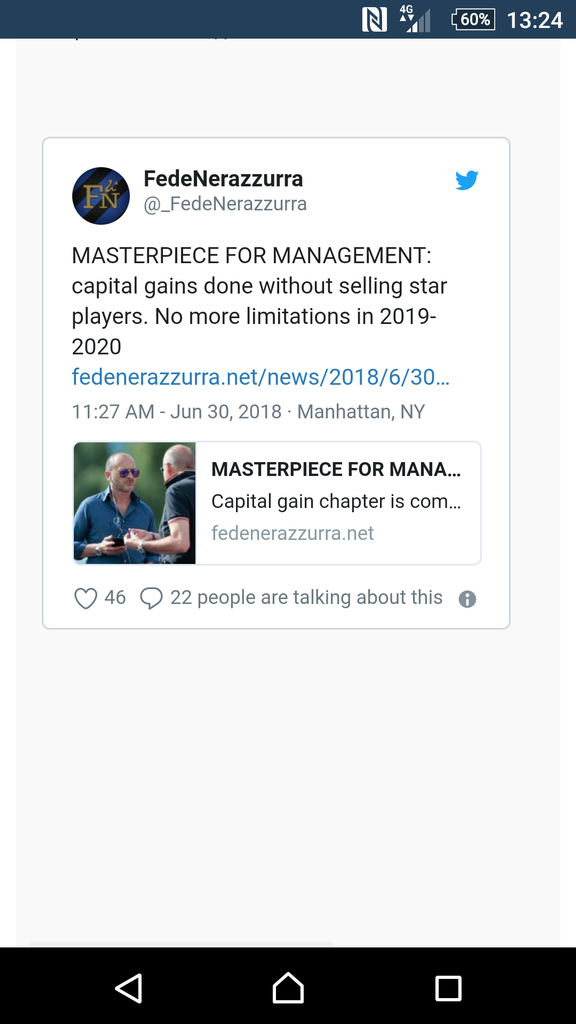The width and height of the screenshot is (576, 1024).
Task: Tap the Android back navigation button
Action: (129, 987)
